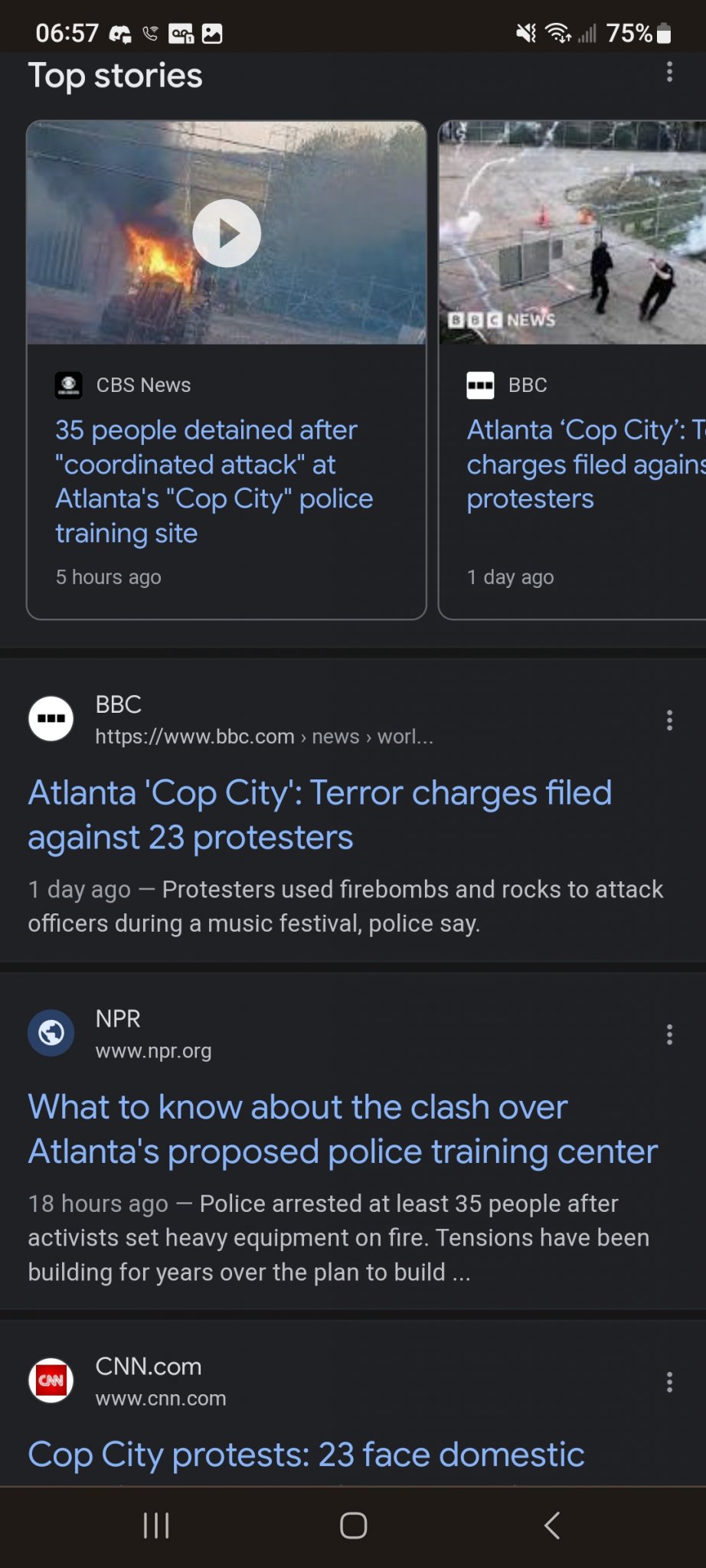Tap the BBC site favicon
This screenshot has width=706, height=1568.
pyautogui.click(x=51, y=719)
